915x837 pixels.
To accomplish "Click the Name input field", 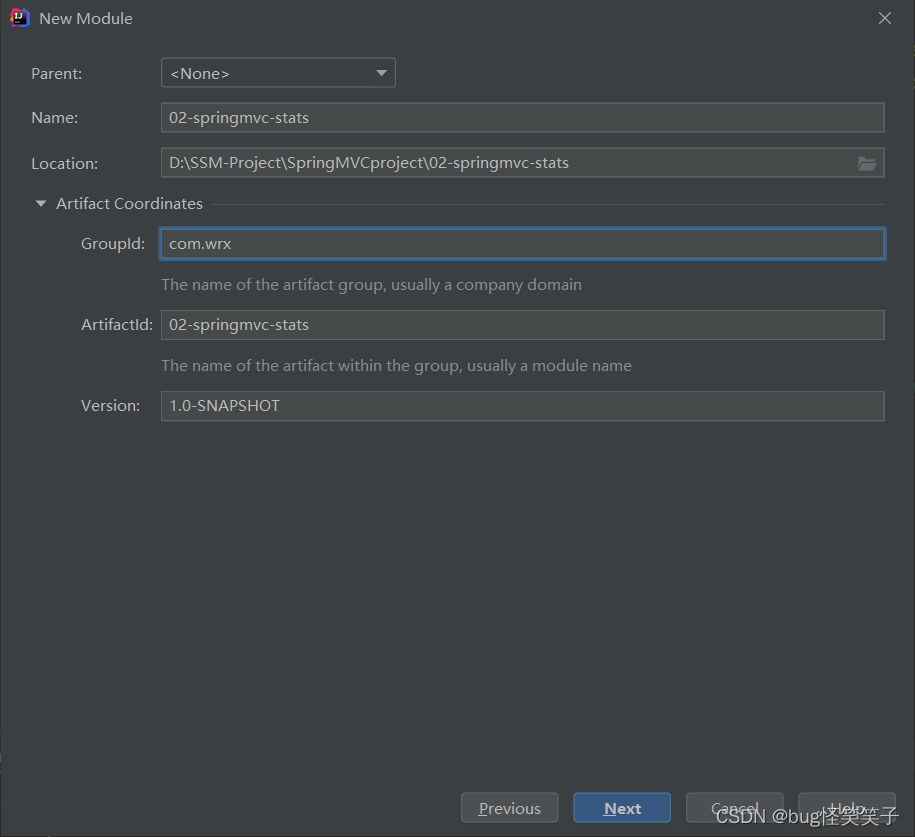I will click(x=522, y=117).
